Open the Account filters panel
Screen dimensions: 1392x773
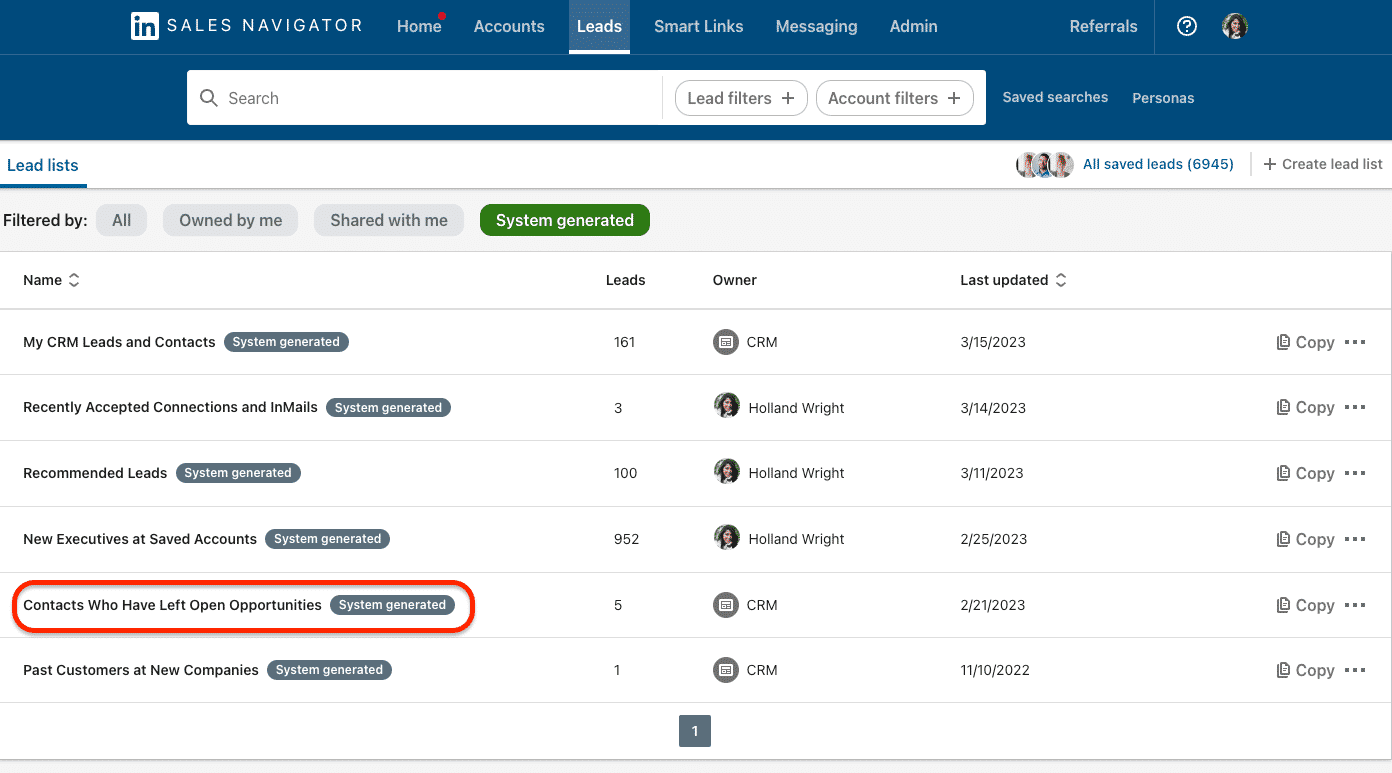tap(894, 98)
